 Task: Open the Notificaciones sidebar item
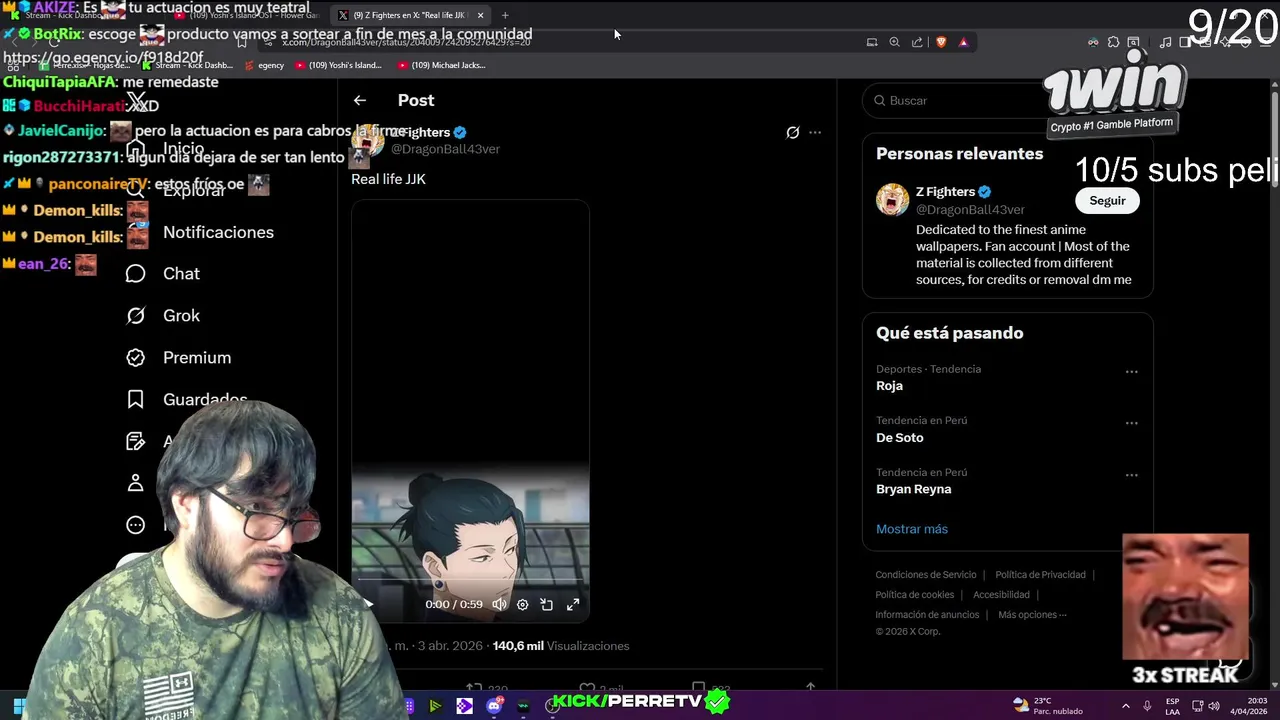218,232
